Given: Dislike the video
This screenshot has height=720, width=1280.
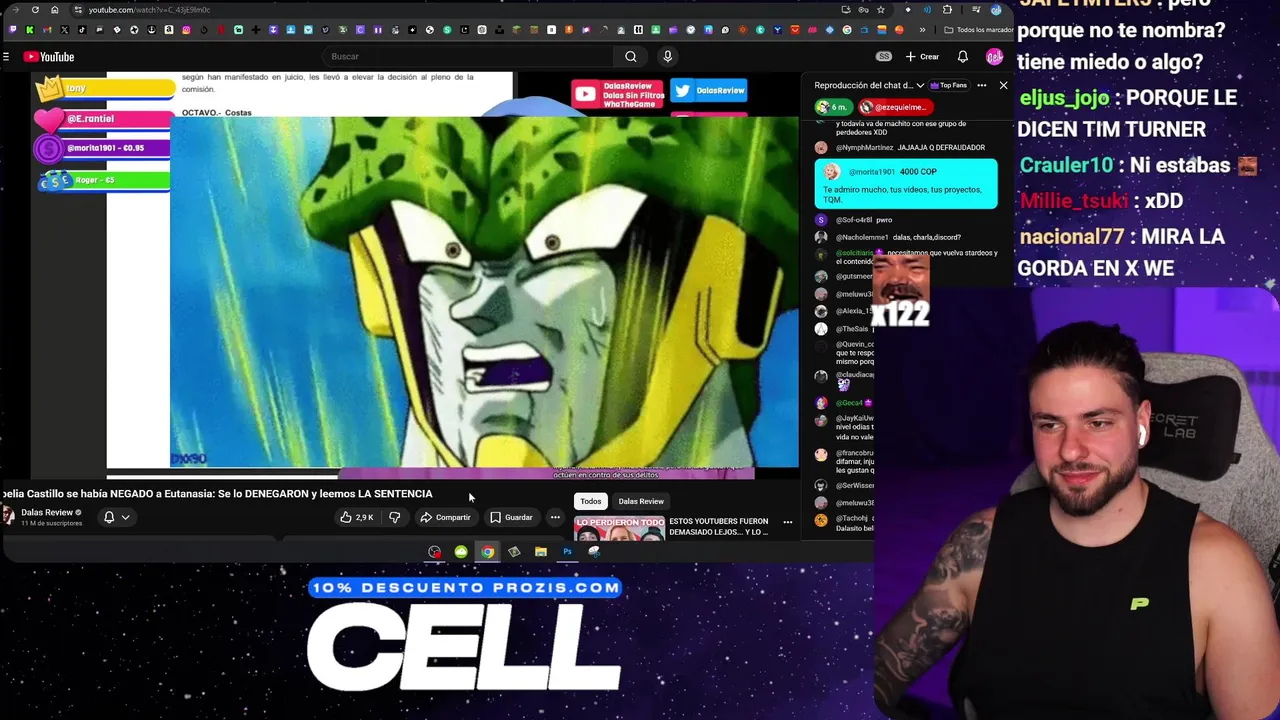Looking at the screenshot, I should (394, 518).
